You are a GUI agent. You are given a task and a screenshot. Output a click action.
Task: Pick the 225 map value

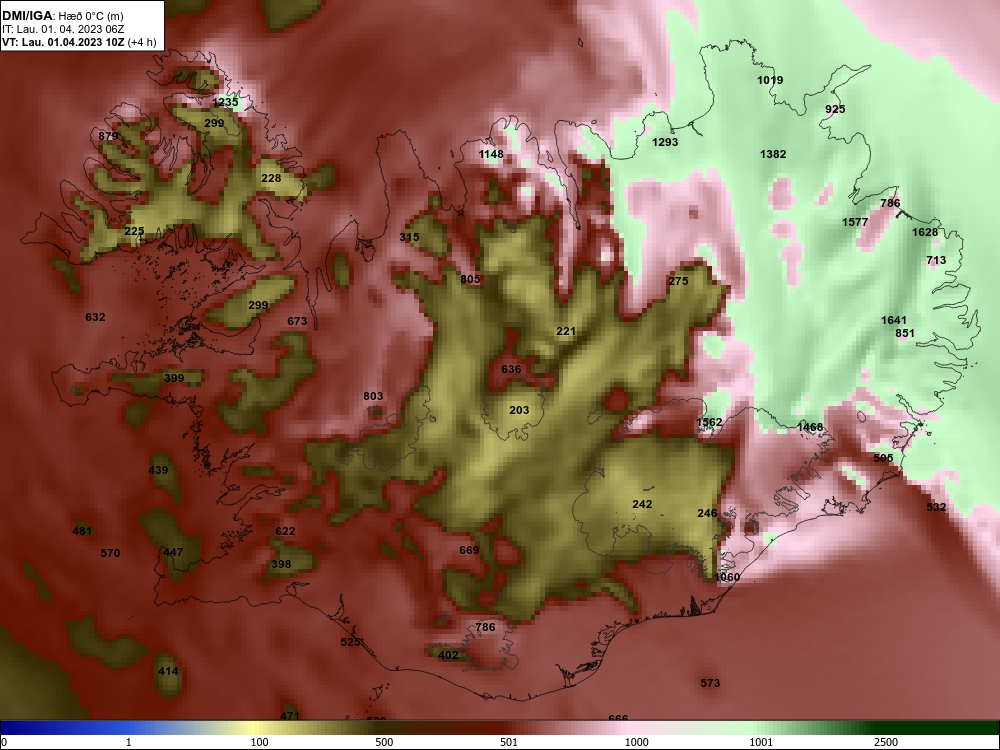pyautogui.click(x=134, y=231)
